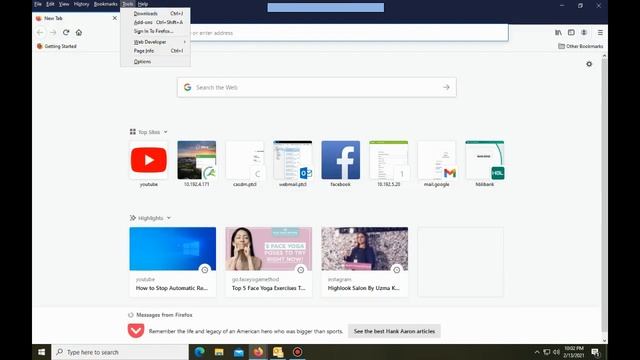
Task: Open the taskbar clock and date
Action: [x=573, y=352]
